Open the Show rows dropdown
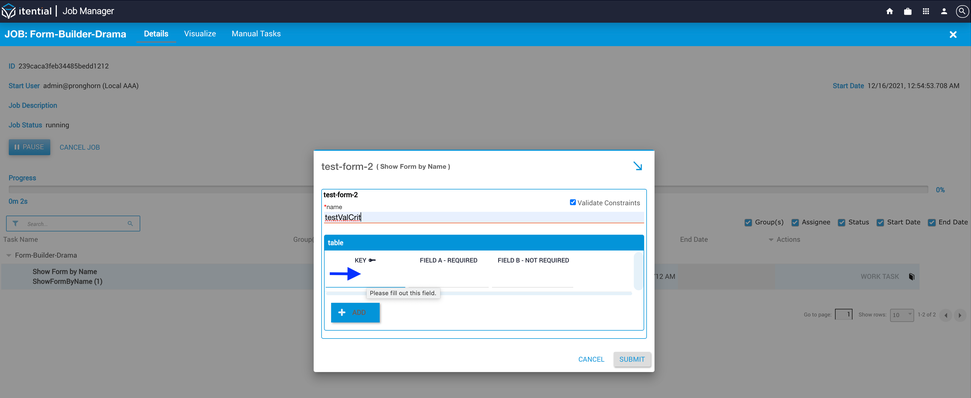Viewport: 971px width, 398px height. point(902,314)
